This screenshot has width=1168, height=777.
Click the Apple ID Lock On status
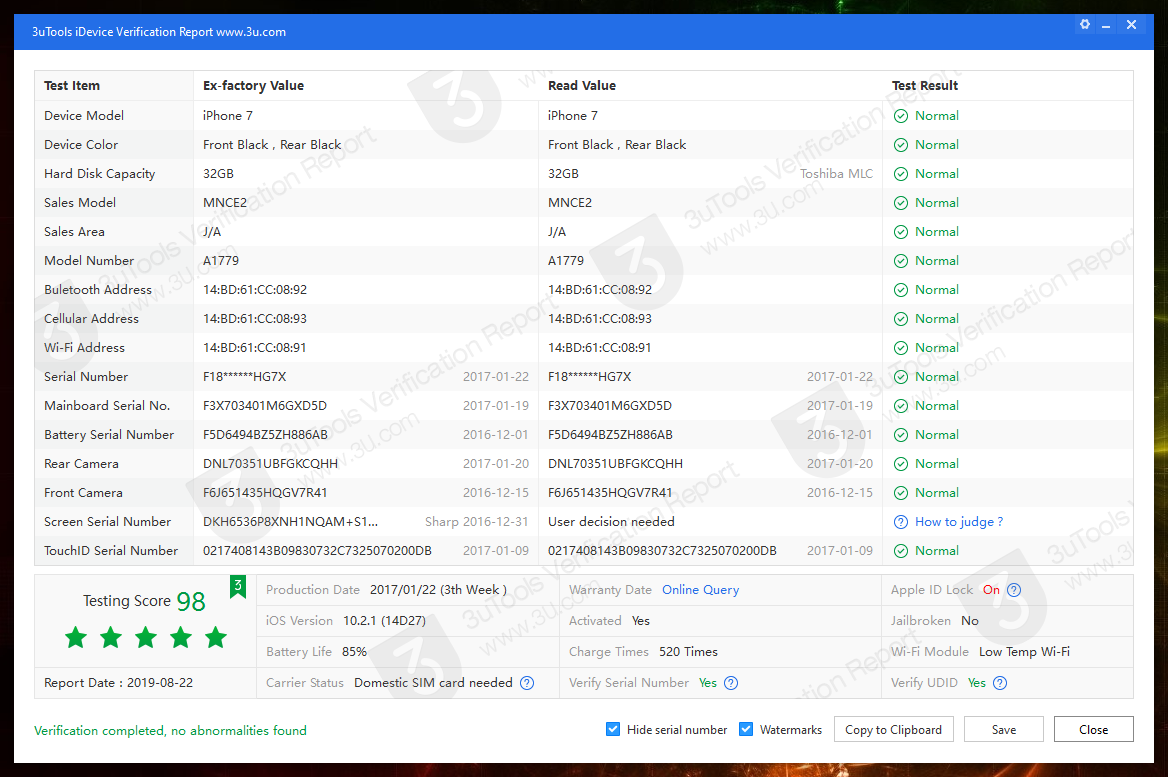pos(991,590)
